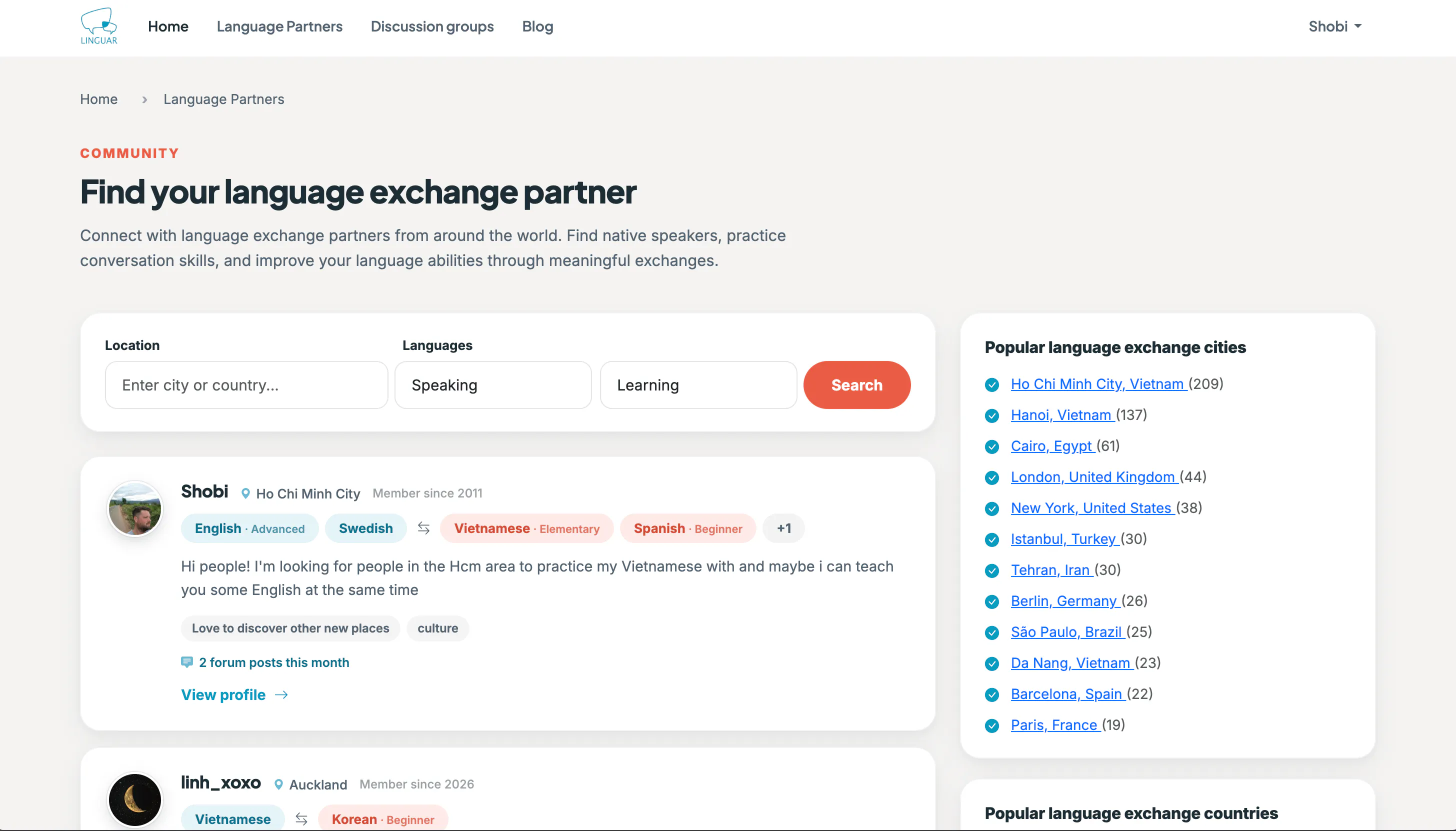Click the arrow next to View profile

coord(281,695)
